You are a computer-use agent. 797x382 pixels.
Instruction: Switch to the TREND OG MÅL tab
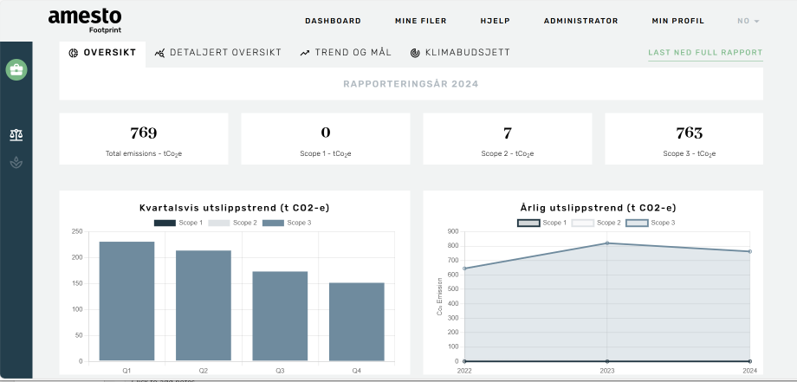[346, 53]
